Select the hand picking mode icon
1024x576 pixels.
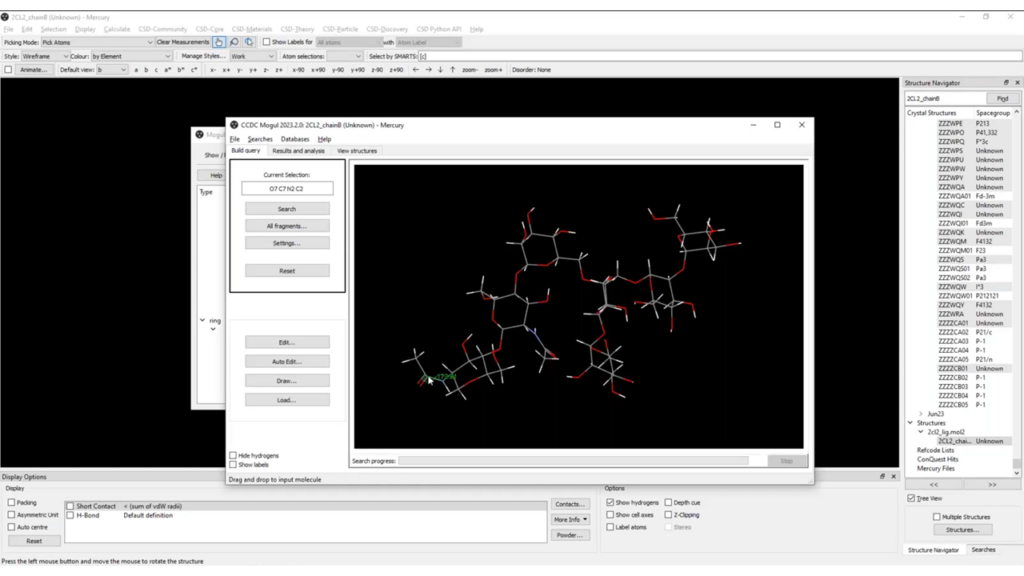tap(219, 42)
